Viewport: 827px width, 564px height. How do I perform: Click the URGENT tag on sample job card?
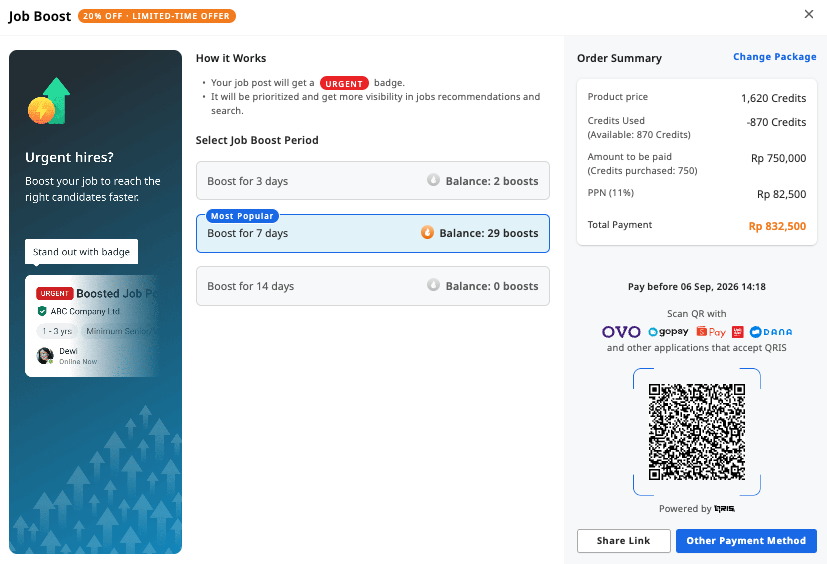pos(54,293)
